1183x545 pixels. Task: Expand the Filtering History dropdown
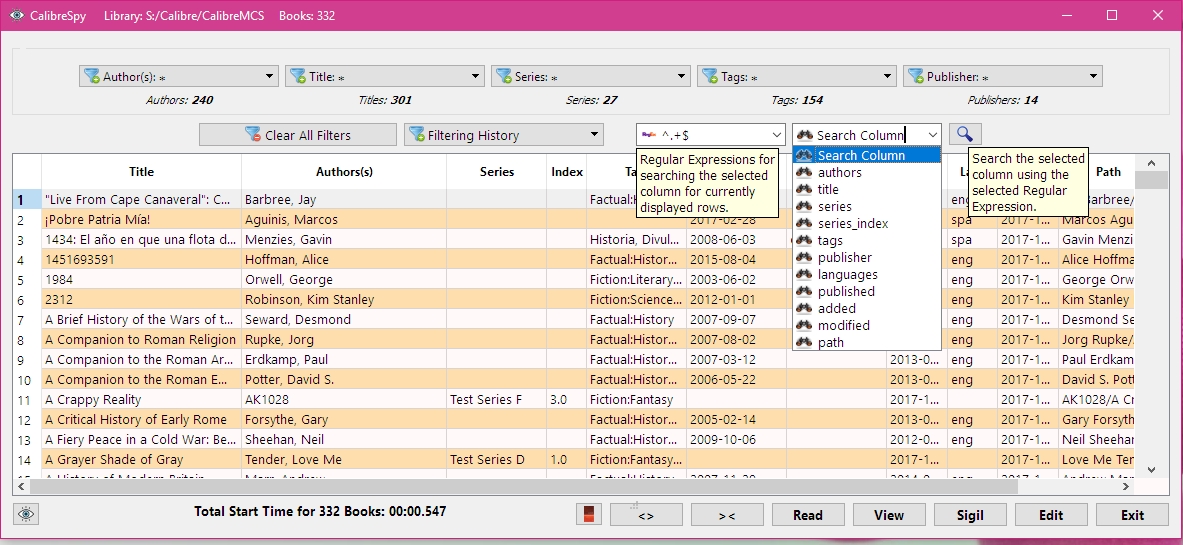[x=504, y=135]
